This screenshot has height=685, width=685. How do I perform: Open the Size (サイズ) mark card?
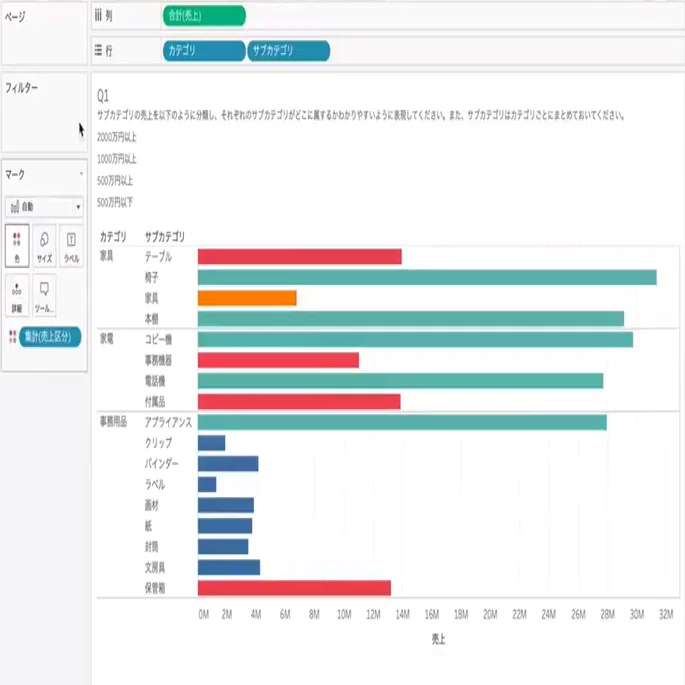pos(44,246)
